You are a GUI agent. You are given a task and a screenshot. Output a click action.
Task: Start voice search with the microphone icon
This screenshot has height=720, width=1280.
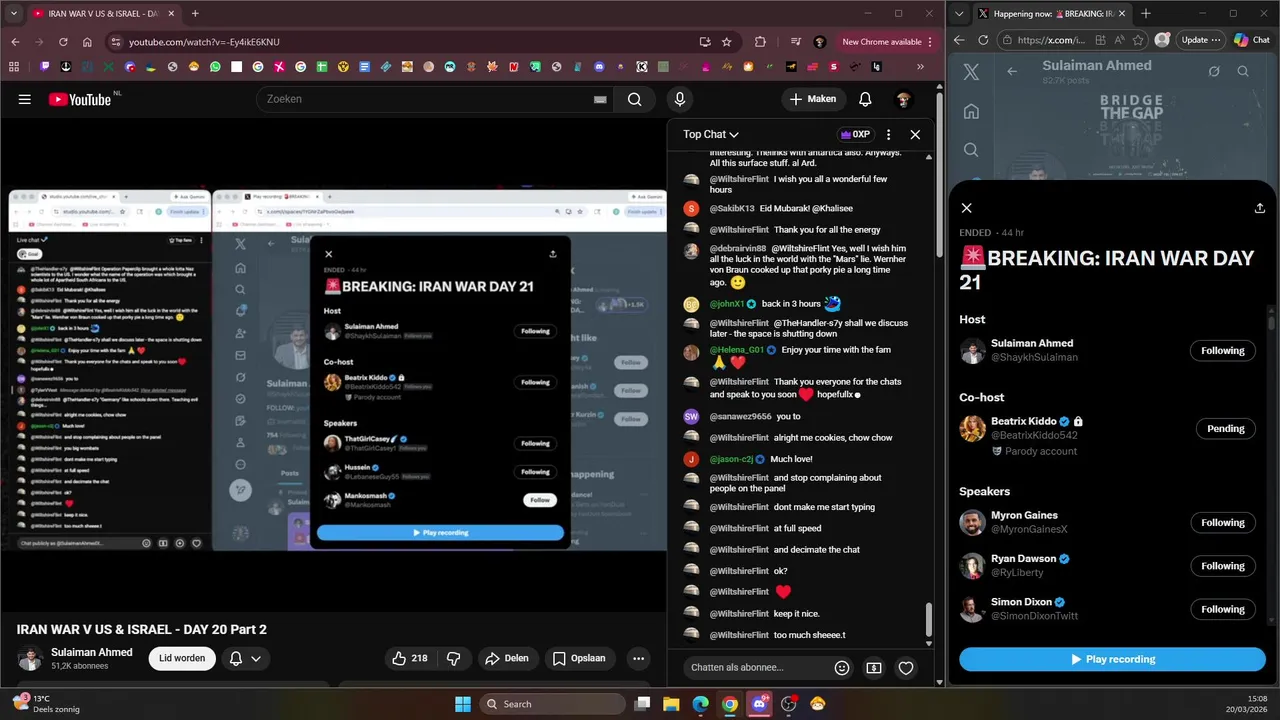(x=680, y=99)
